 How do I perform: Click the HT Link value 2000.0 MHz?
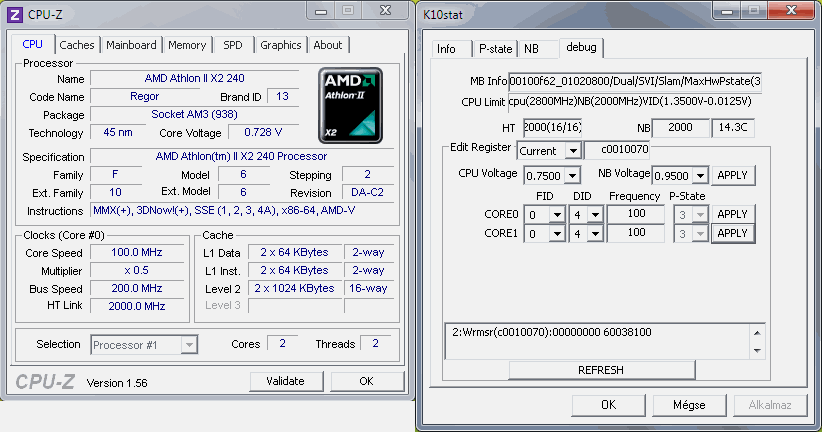coord(137,306)
